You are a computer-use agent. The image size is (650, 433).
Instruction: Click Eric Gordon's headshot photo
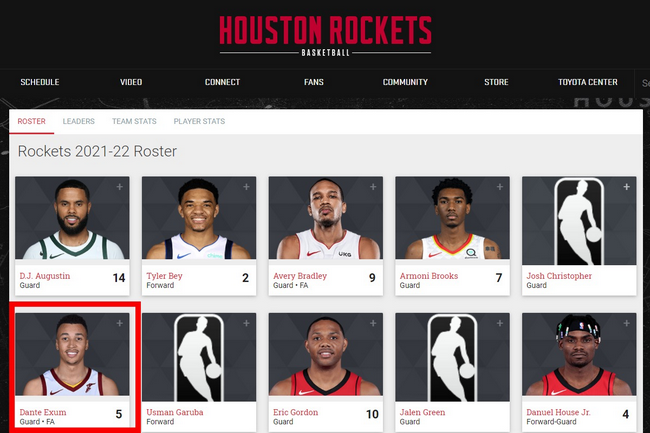326,354
